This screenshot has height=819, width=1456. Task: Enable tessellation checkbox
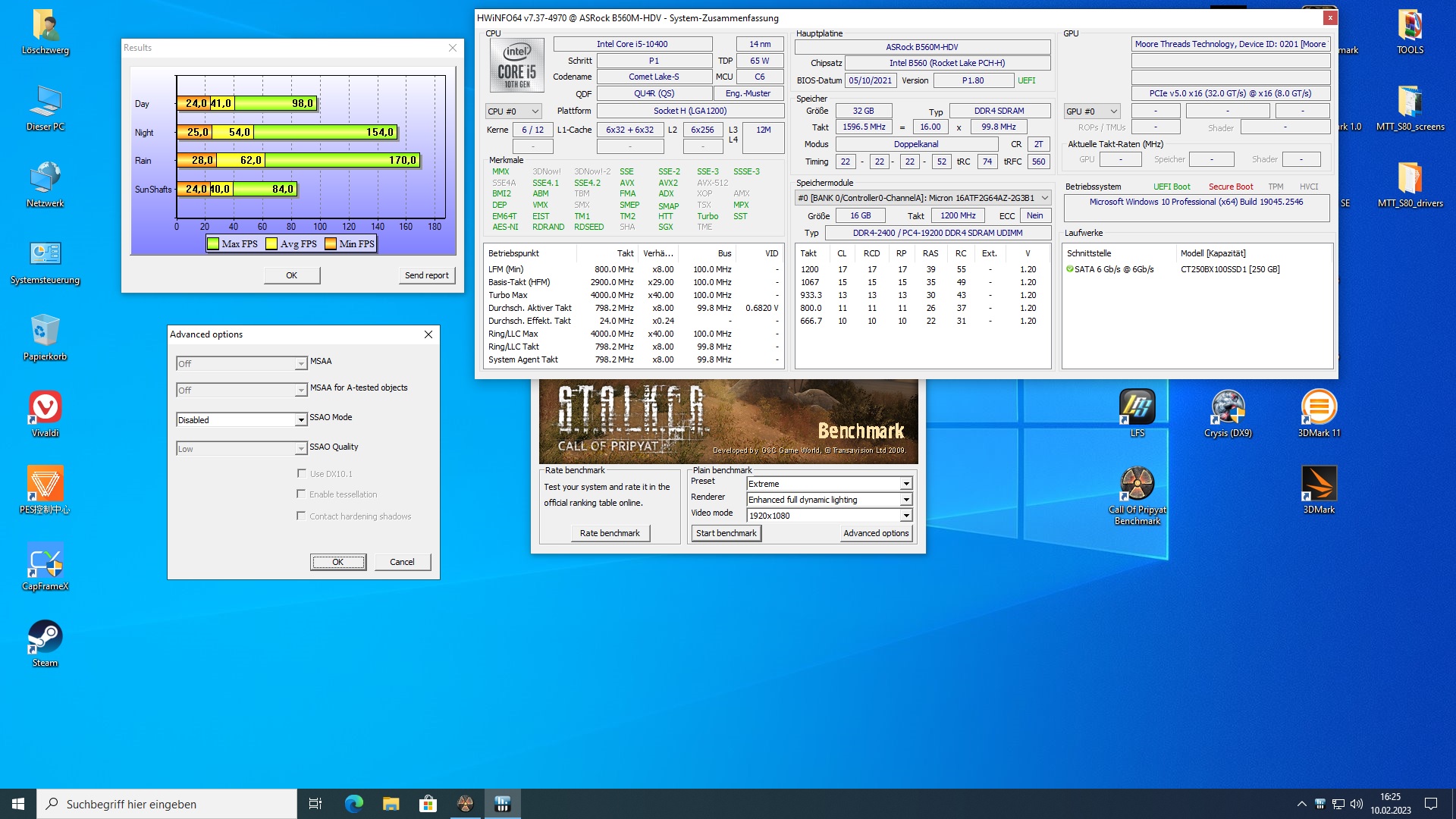point(301,494)
